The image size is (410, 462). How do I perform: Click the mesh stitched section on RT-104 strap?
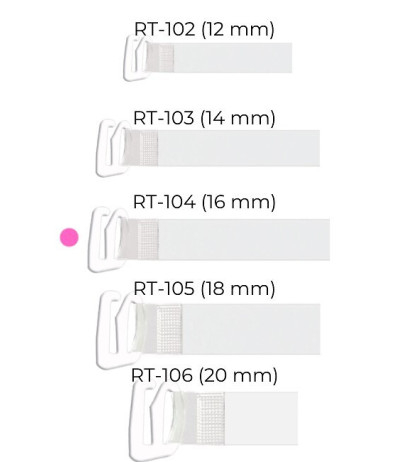[148, 239]
